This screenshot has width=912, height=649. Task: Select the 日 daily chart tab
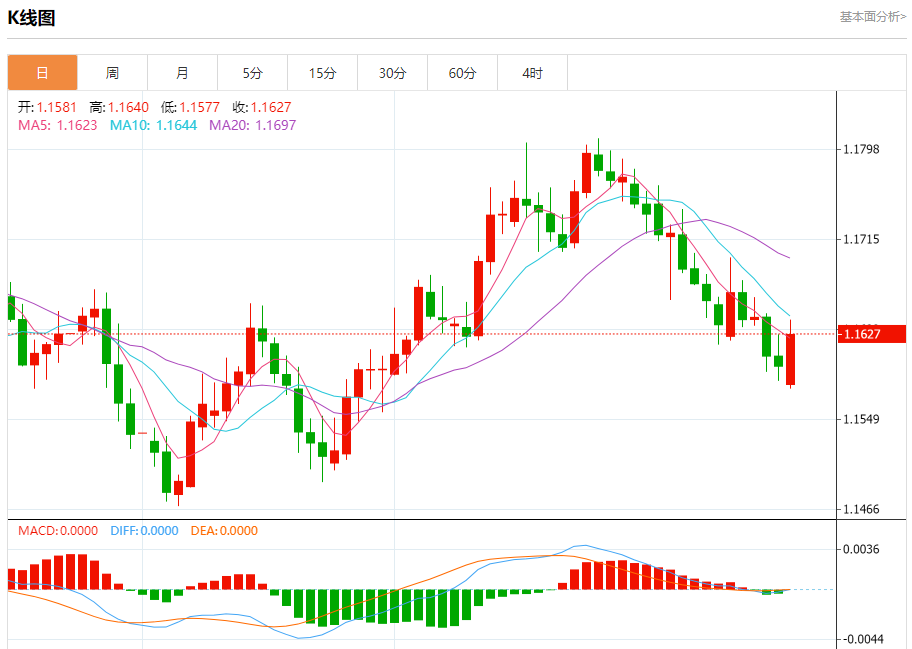[x=42, y=73]
